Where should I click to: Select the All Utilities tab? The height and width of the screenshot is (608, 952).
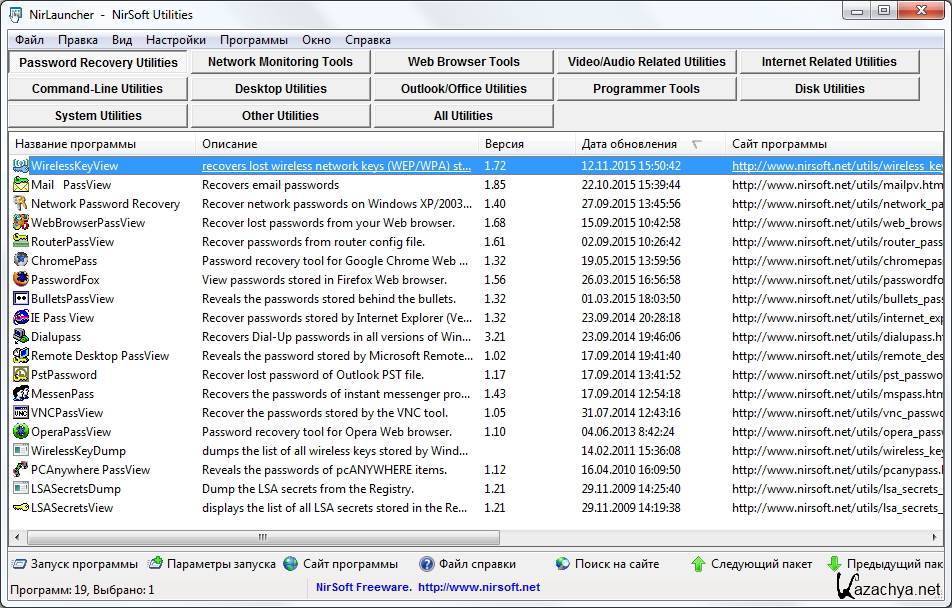463,116
